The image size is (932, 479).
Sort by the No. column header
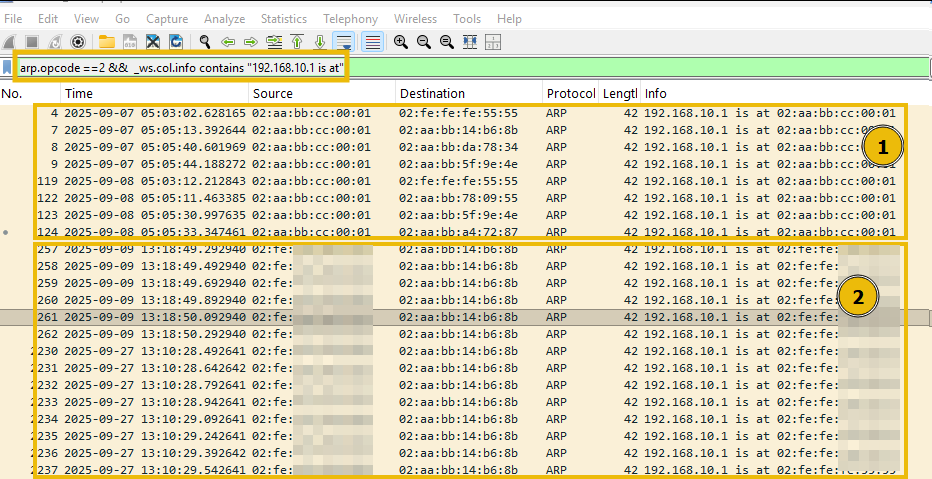30,93
